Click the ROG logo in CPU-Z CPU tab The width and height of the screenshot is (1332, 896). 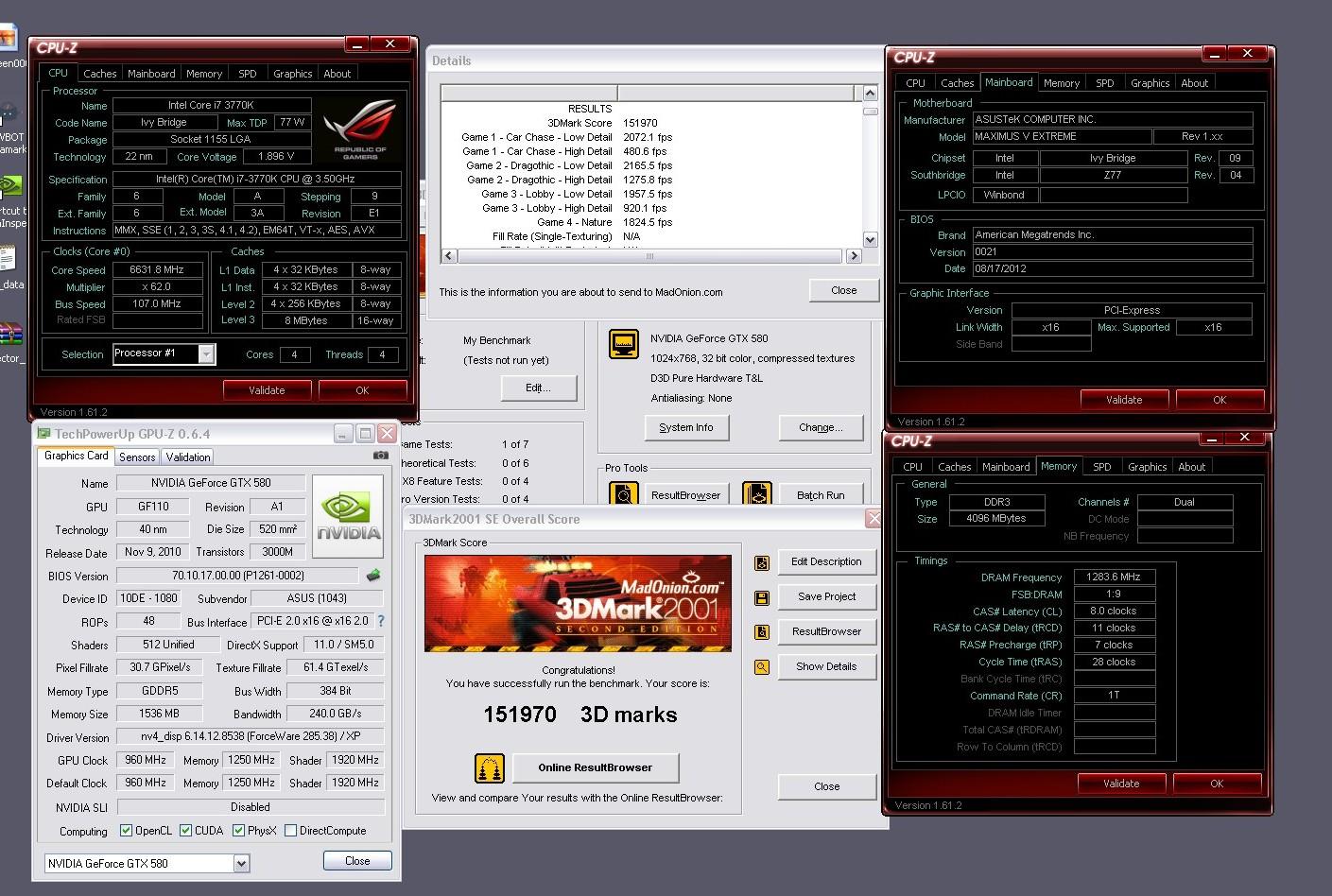click(x=360, y=130)
